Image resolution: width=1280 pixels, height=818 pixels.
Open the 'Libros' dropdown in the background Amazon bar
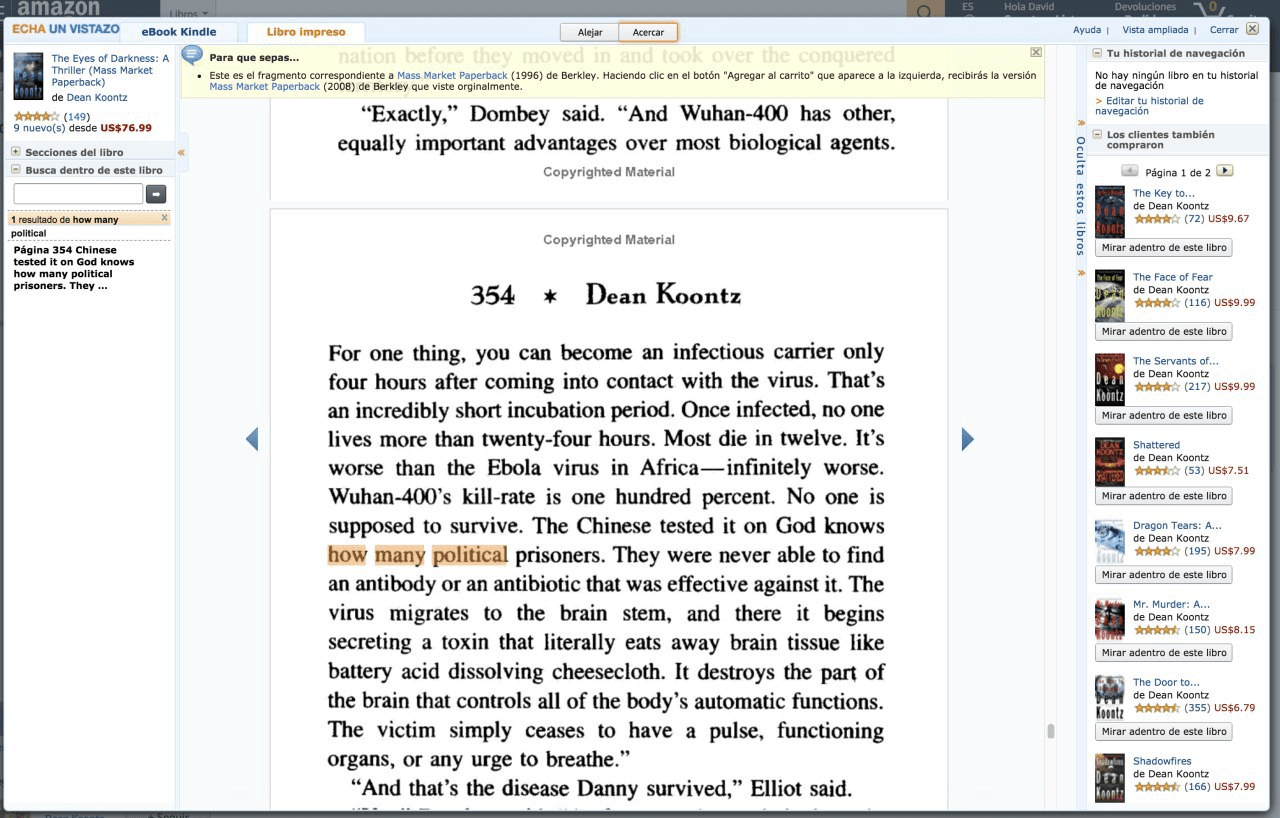[189, 13]
